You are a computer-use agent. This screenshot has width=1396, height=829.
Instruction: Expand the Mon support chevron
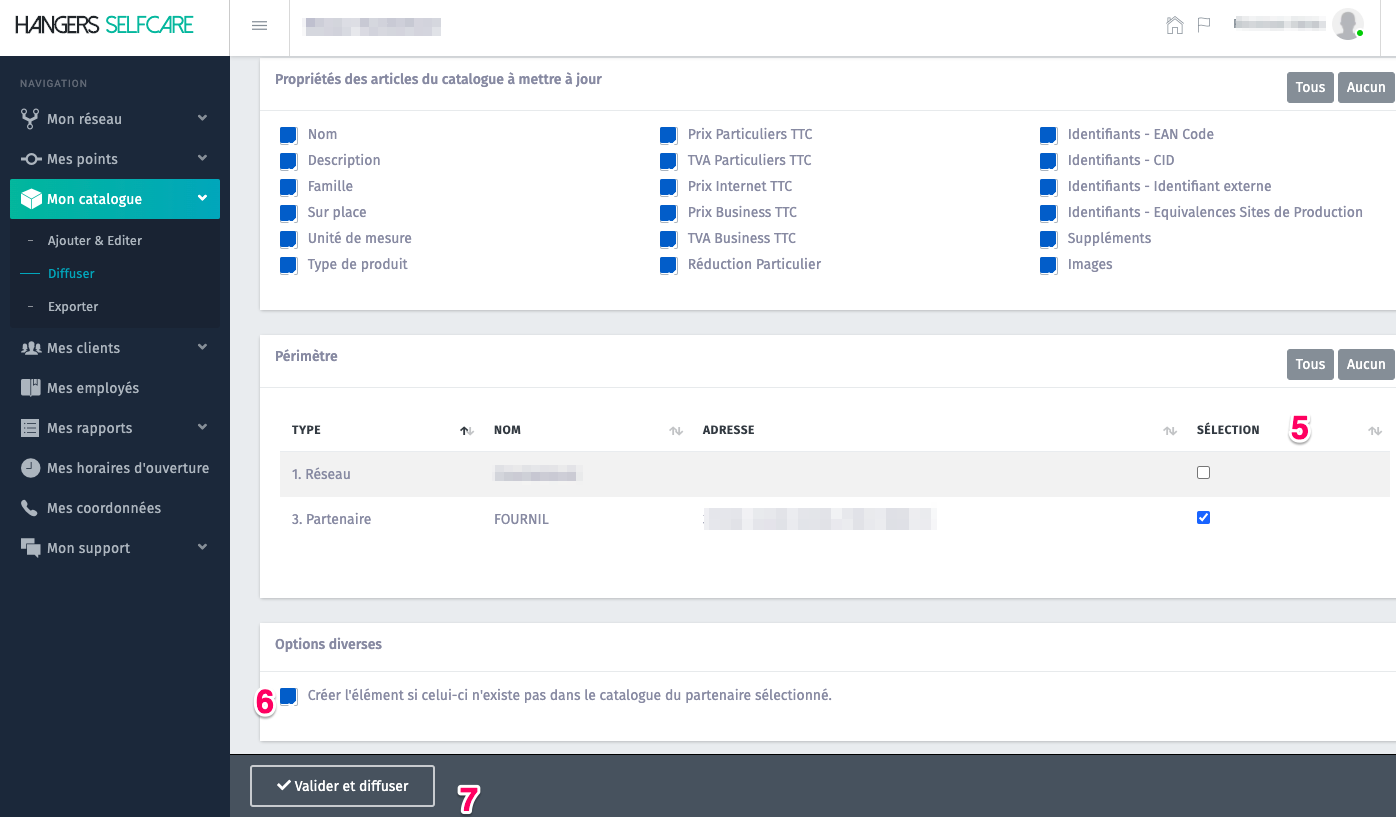[202, 547]
